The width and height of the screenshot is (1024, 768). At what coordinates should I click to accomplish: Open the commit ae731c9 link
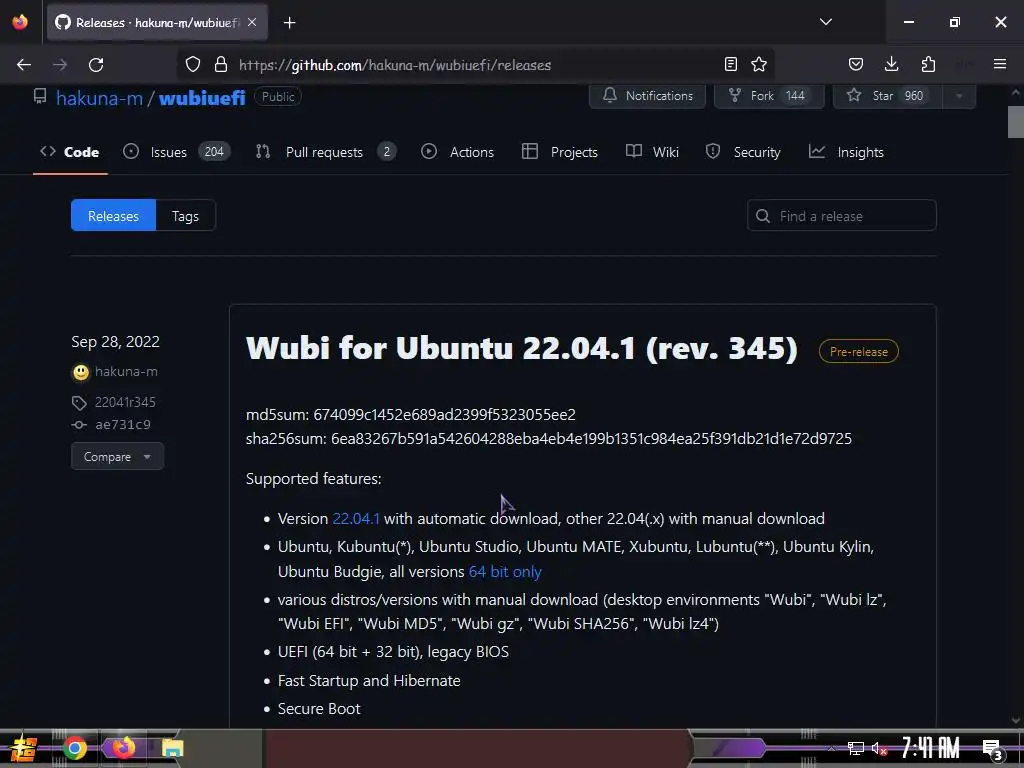tap(123, 424)
